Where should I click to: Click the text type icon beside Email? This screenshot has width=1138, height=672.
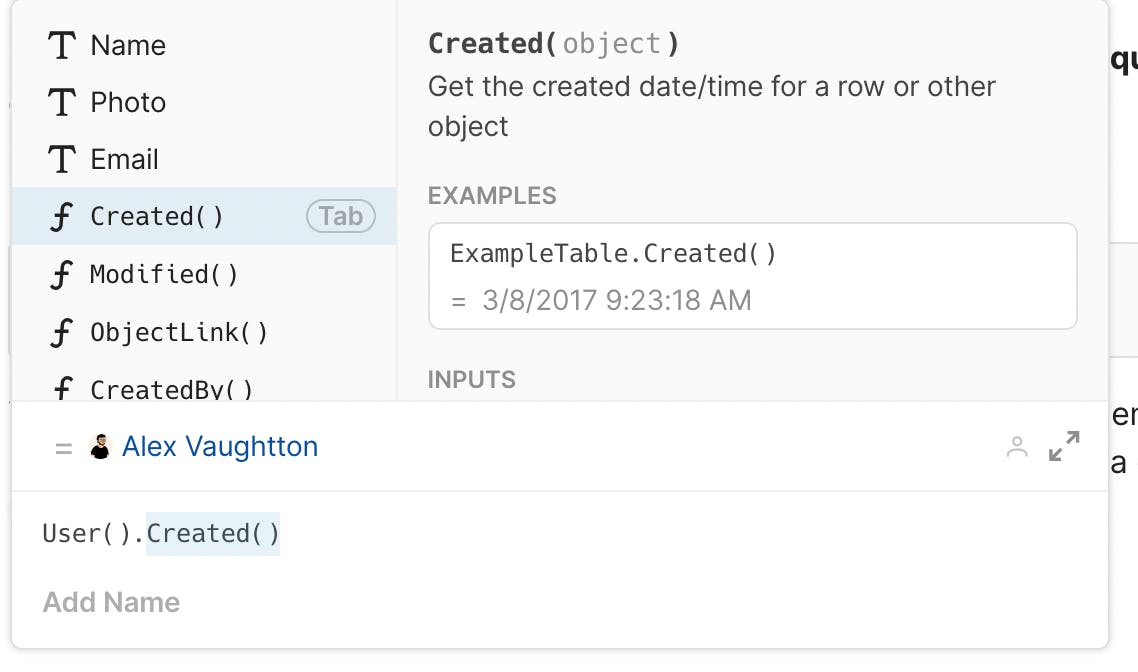62,159
